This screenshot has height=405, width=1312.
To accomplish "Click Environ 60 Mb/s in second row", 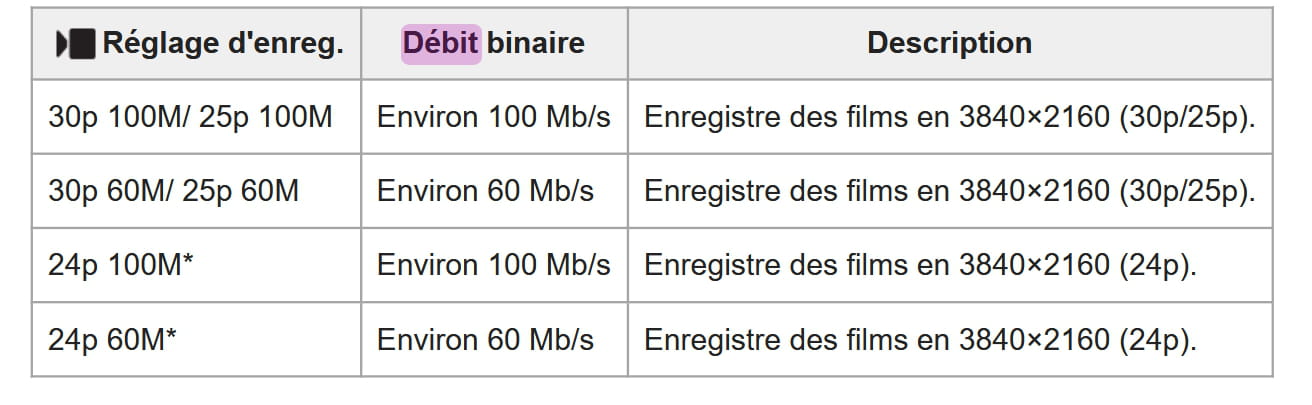I will tap(485, 191).
